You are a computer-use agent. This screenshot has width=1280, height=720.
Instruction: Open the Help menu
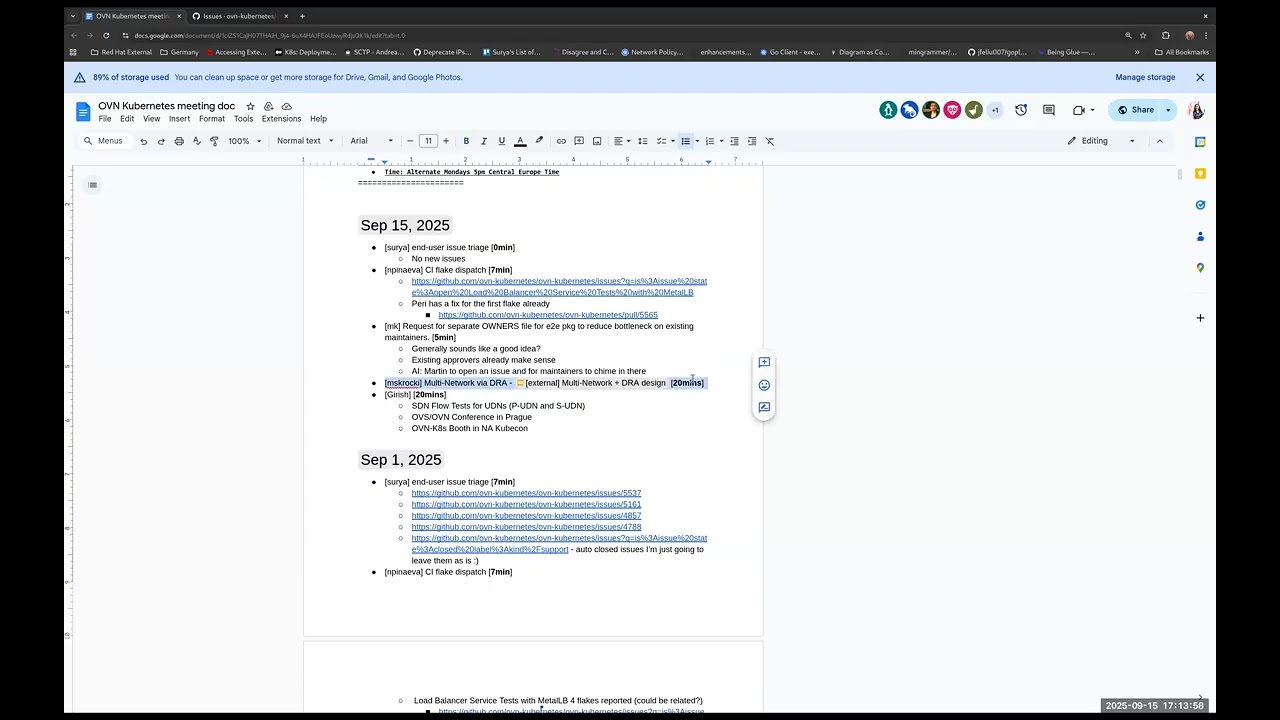click(318, 119)
